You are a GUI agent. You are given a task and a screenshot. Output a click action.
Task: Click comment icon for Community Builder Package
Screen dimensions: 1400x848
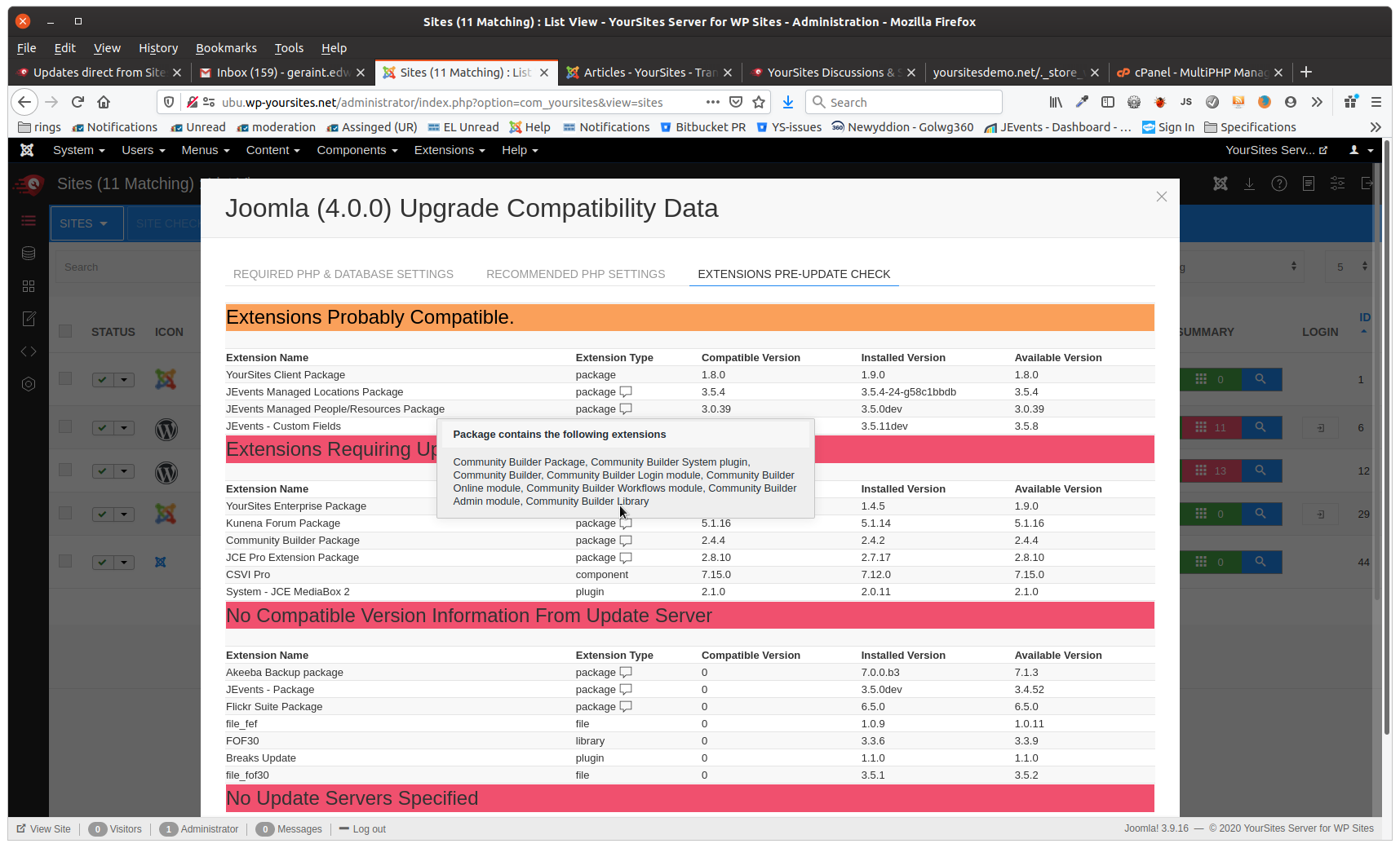(626, 541)
